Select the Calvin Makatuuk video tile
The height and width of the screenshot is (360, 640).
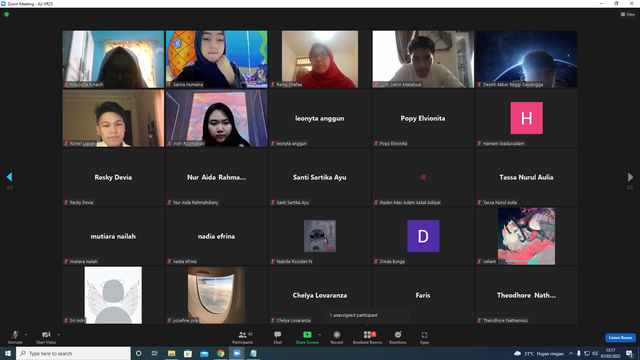[423, 59]
